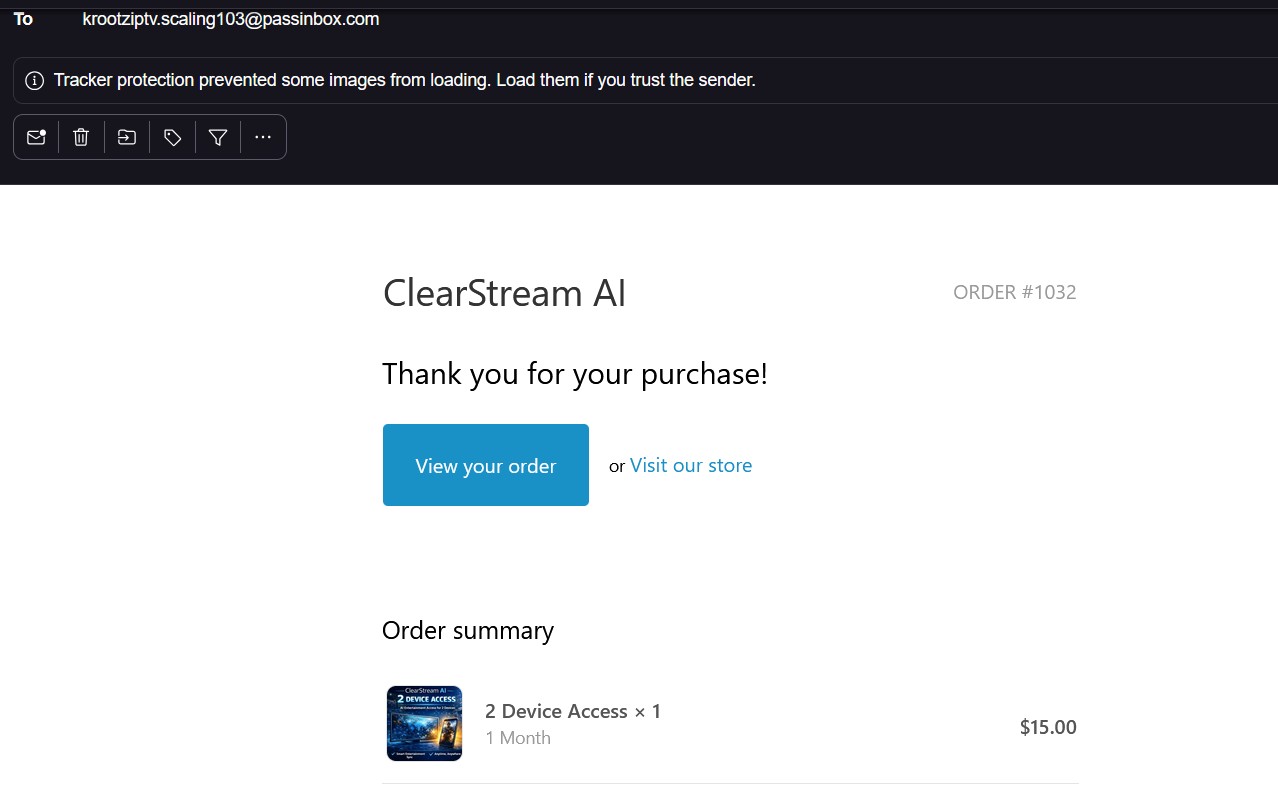Open the Visit our store link
The height and width of the screenshot is (791, 1278).
tap(690, 465)
